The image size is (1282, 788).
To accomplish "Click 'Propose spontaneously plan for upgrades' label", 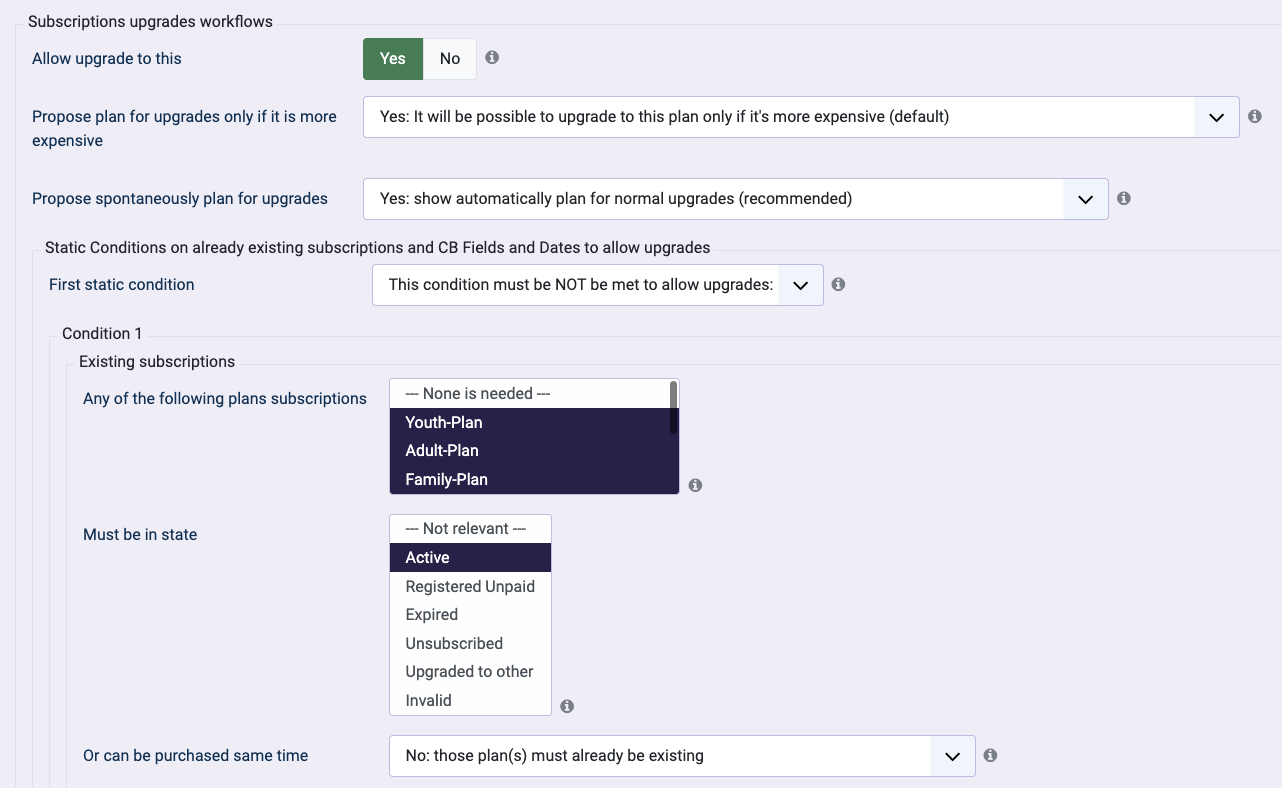I will (180, 199).
